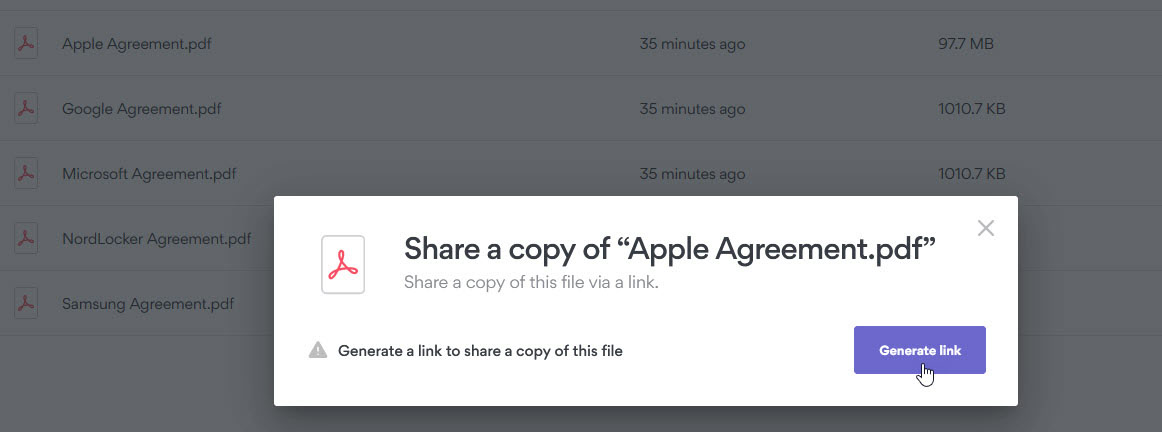
Task: Close the share dialog with the X
Action: [985, 228]
